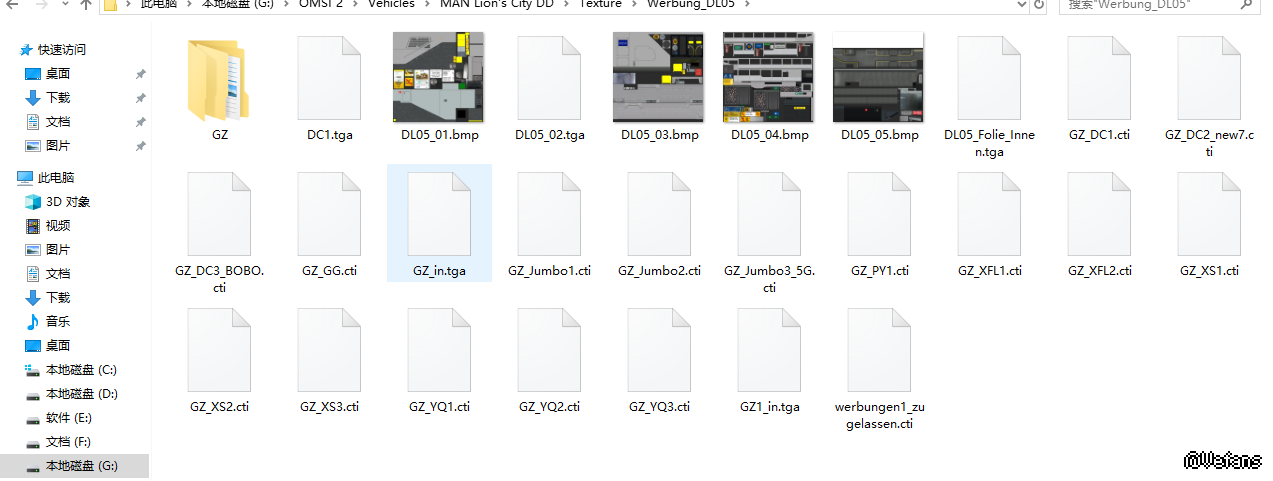Select the GZ_XS2.cti file

219,362
